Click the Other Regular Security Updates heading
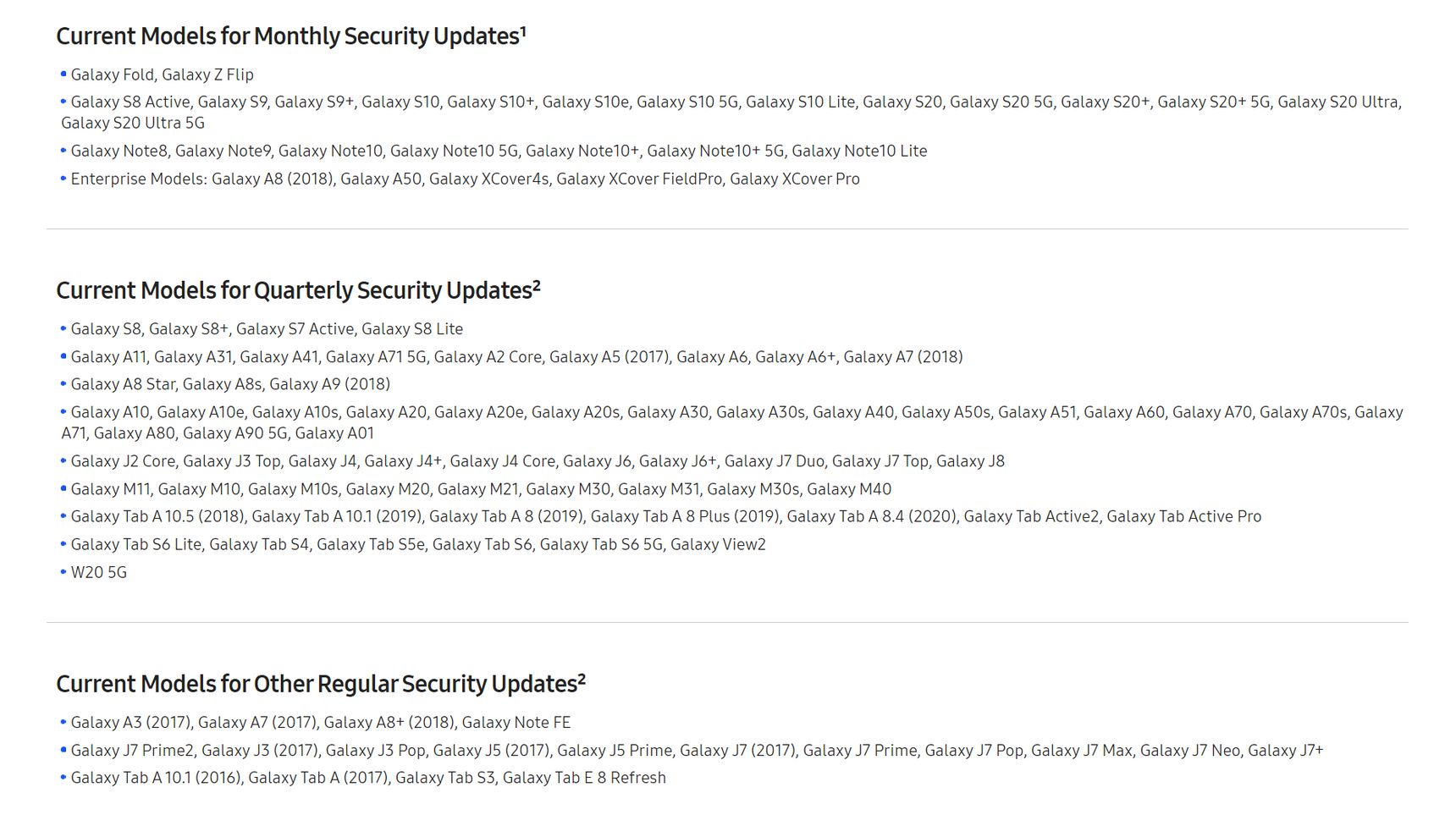The image size is (1456, 815). 321,684
